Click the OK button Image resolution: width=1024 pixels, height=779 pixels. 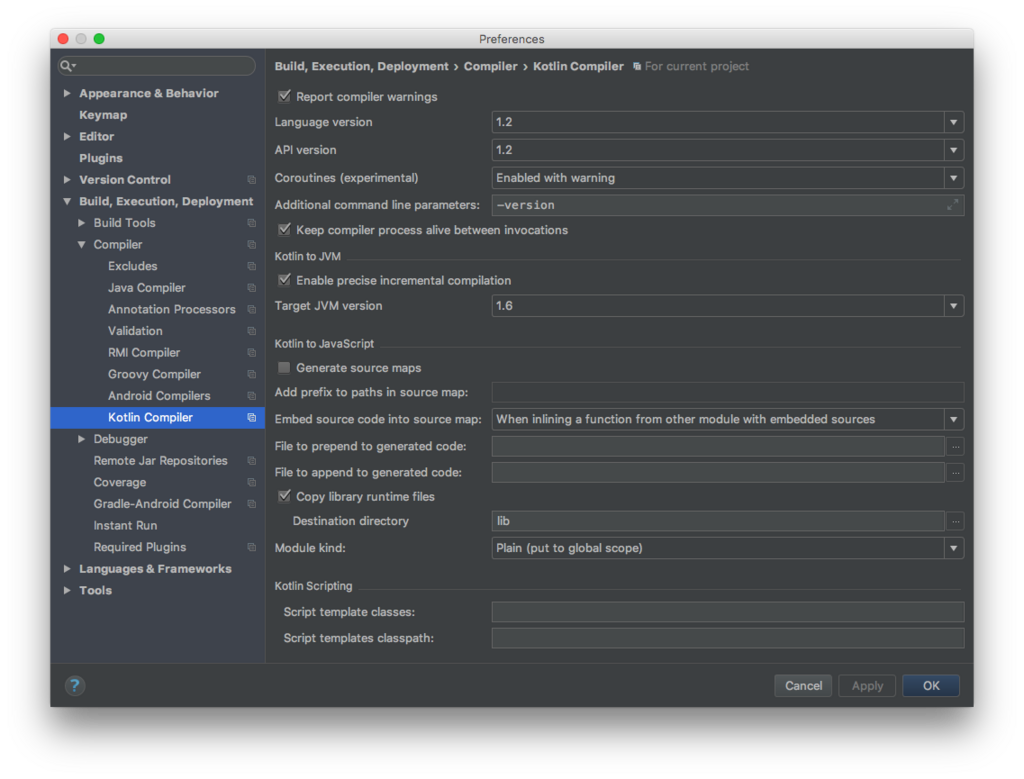click(x=931, y=686)
